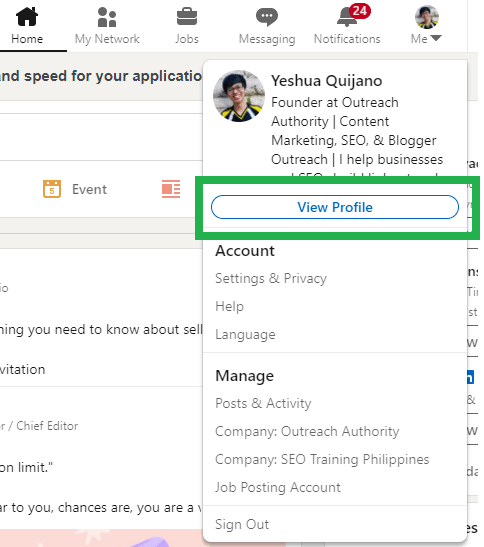Click headline 'Founder at Outreach Authority'

[x=335, y=112]
